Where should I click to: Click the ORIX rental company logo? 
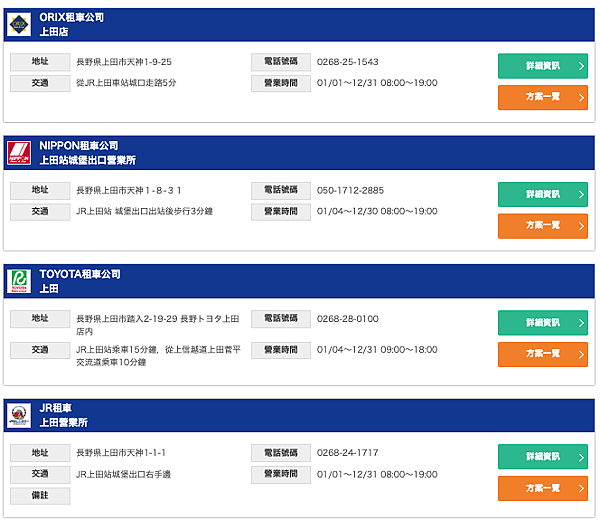[19, 24]
